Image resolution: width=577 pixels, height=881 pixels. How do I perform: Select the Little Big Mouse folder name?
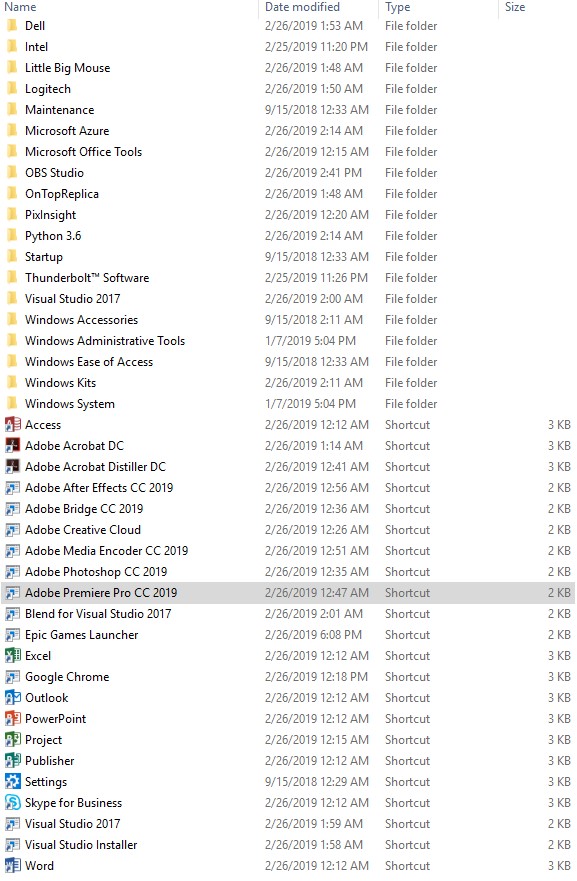[x=67, y=68]
